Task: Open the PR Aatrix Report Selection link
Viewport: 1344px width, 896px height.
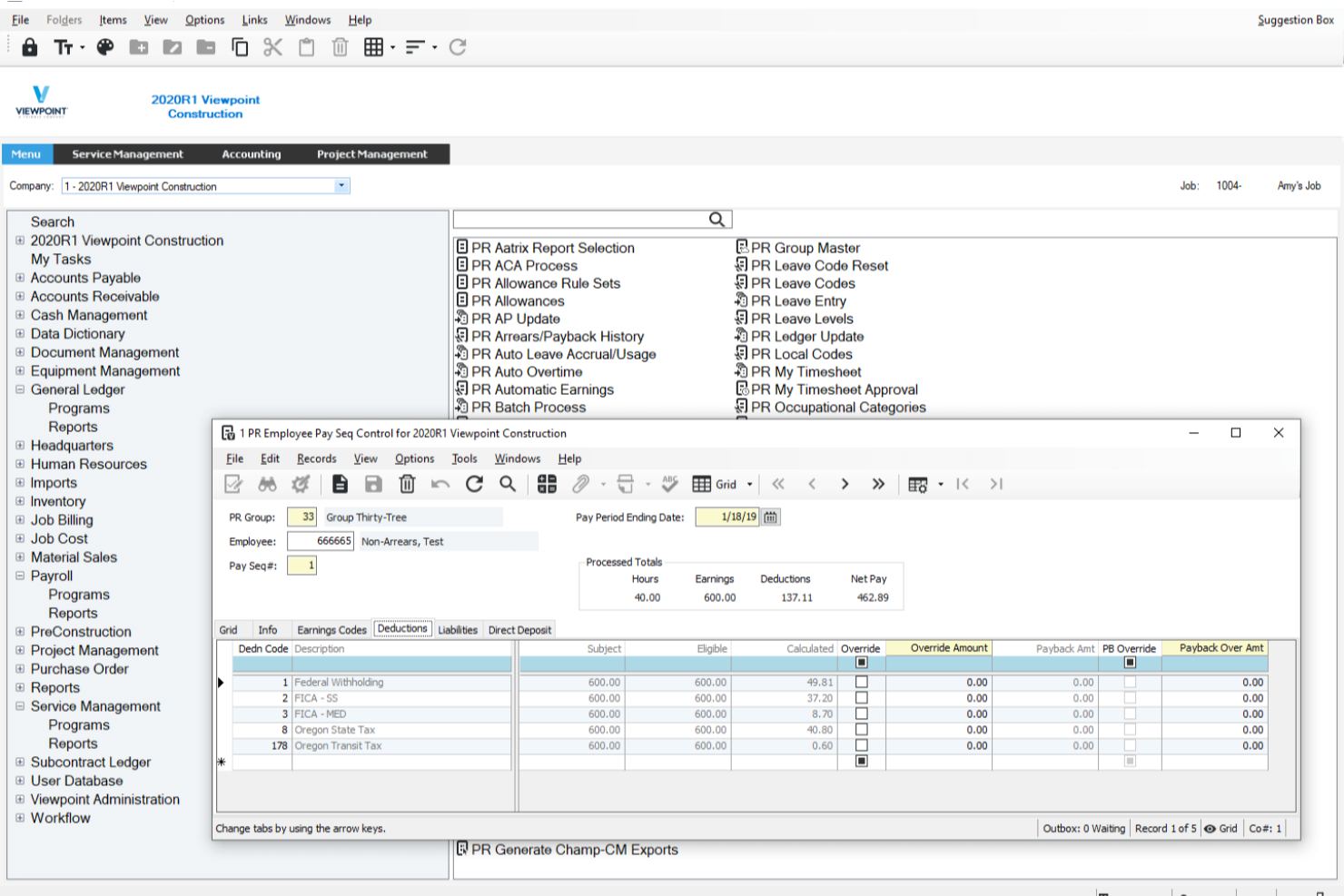Action: (x=553, y=248)
